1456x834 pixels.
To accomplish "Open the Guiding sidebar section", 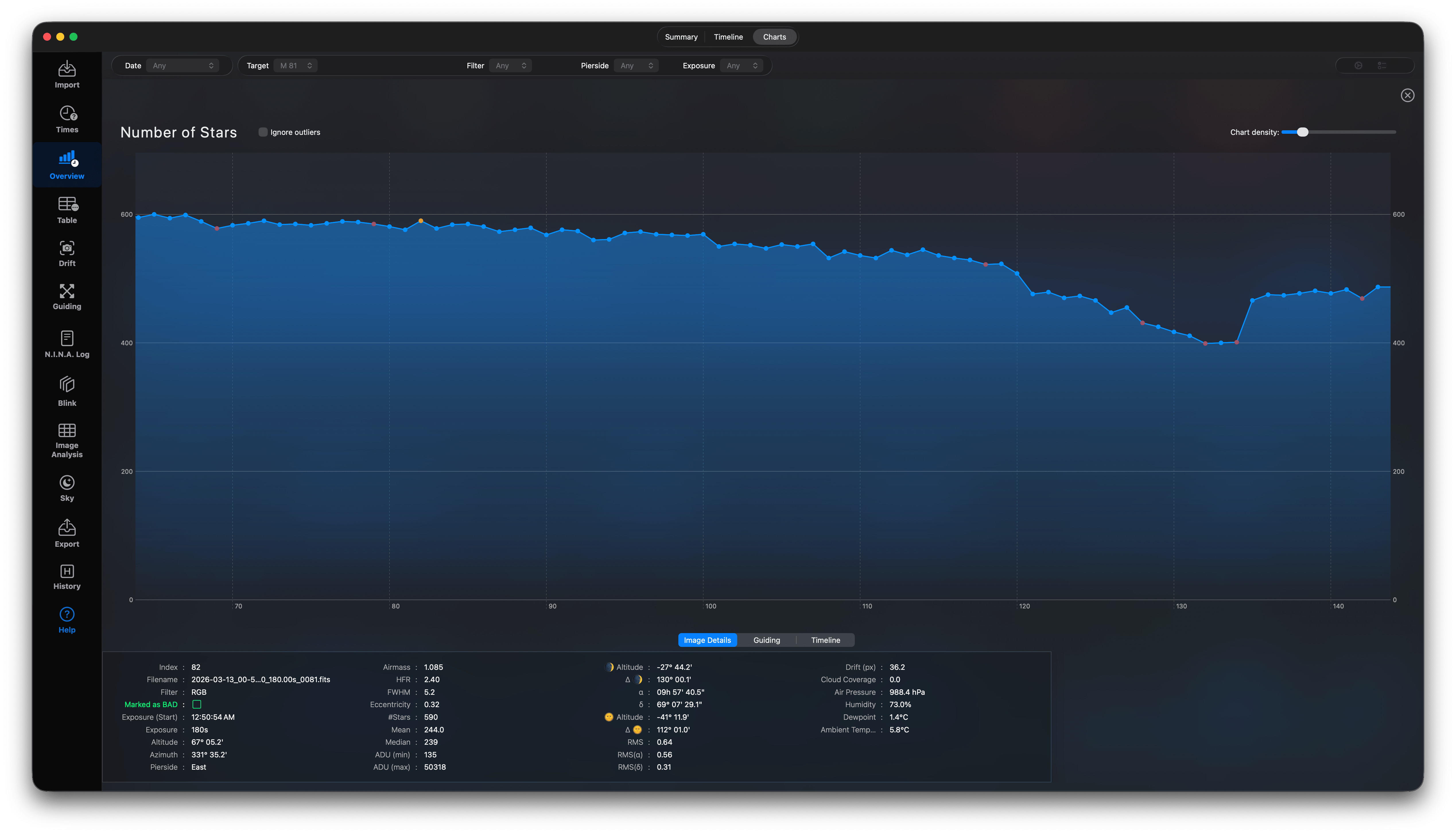I will tap(67, 297).
